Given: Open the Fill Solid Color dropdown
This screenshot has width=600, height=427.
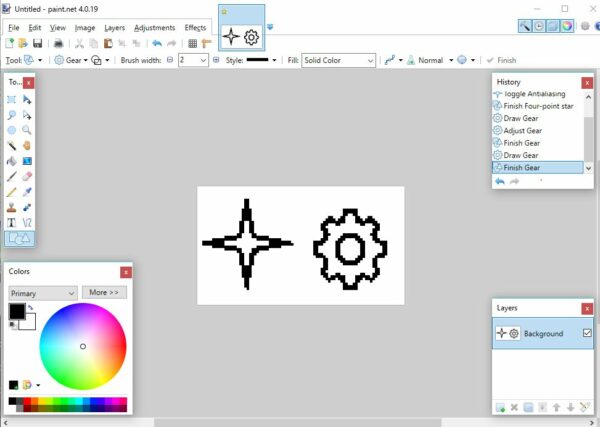Looking at the screenshot, I should click(338, 60).
